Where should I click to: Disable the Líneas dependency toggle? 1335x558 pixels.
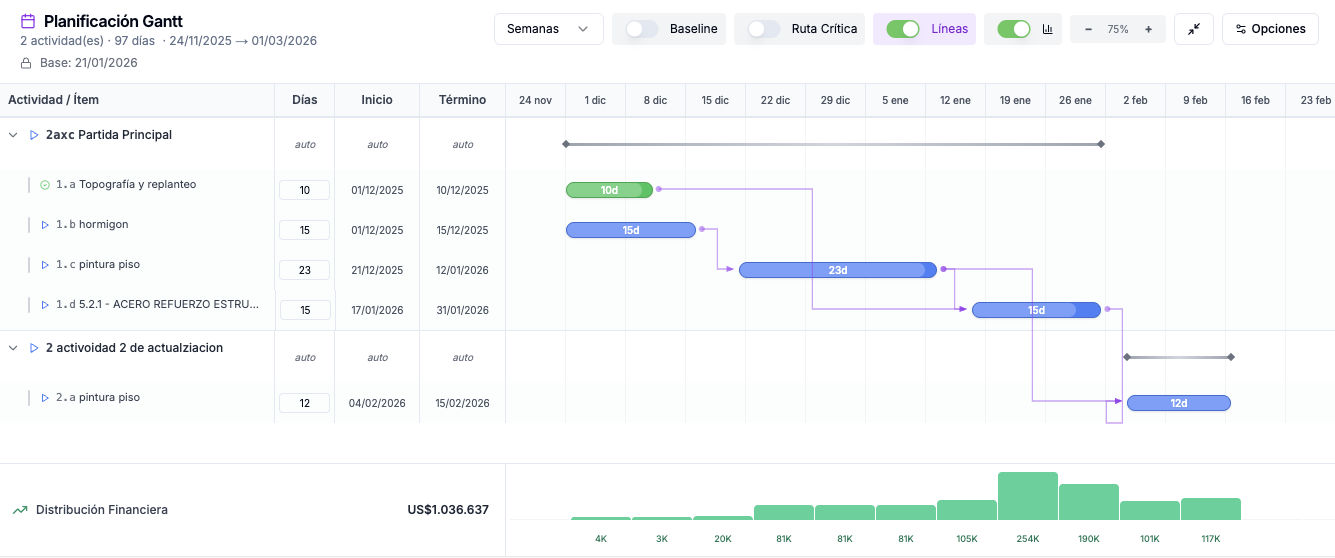(x=902, y=29)
